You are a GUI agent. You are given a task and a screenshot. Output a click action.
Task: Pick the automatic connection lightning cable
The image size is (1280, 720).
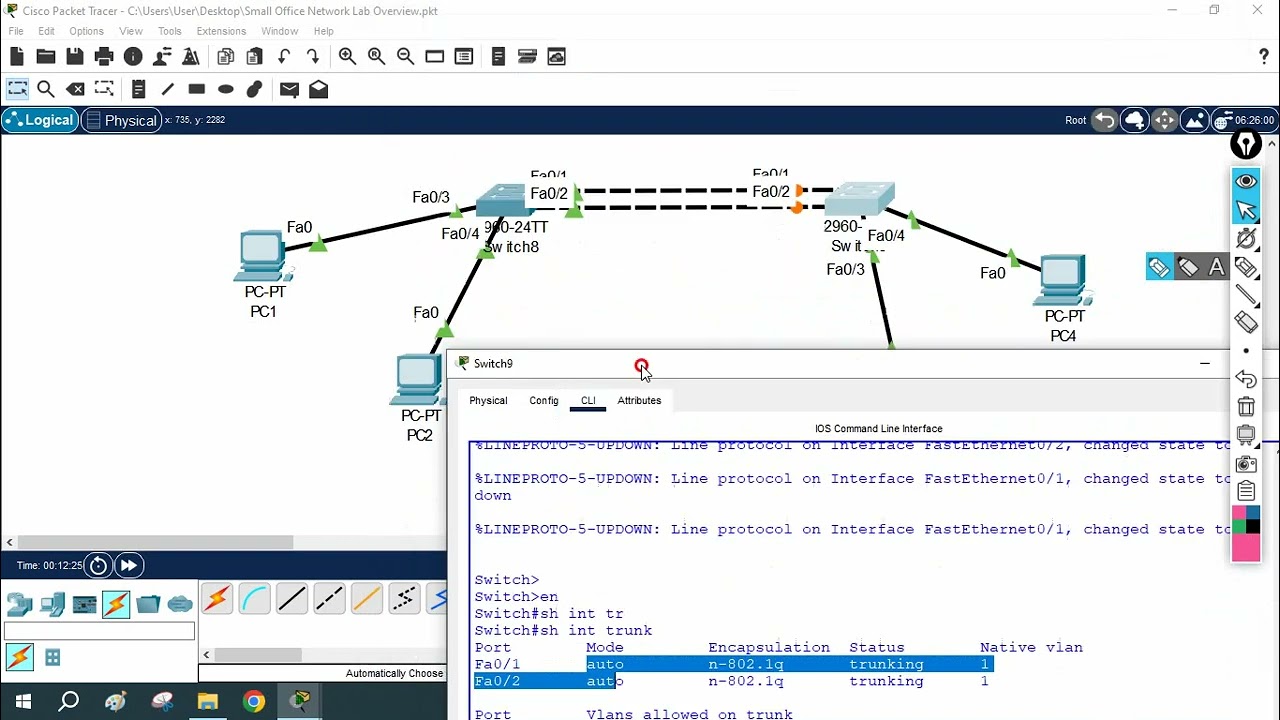coord(217,599)
